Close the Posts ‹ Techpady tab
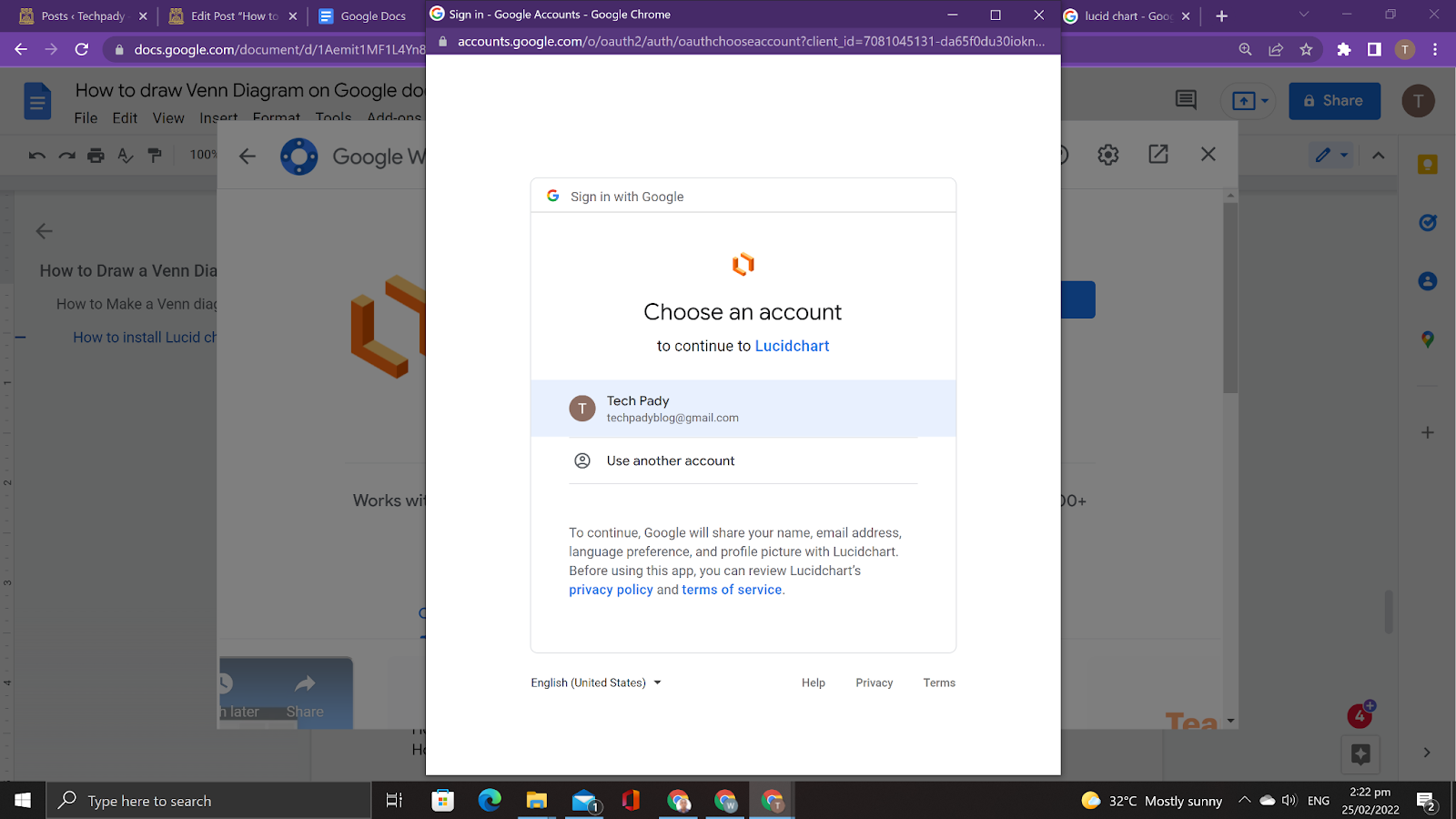This screenshot has width=1456, height=819. 143,16
